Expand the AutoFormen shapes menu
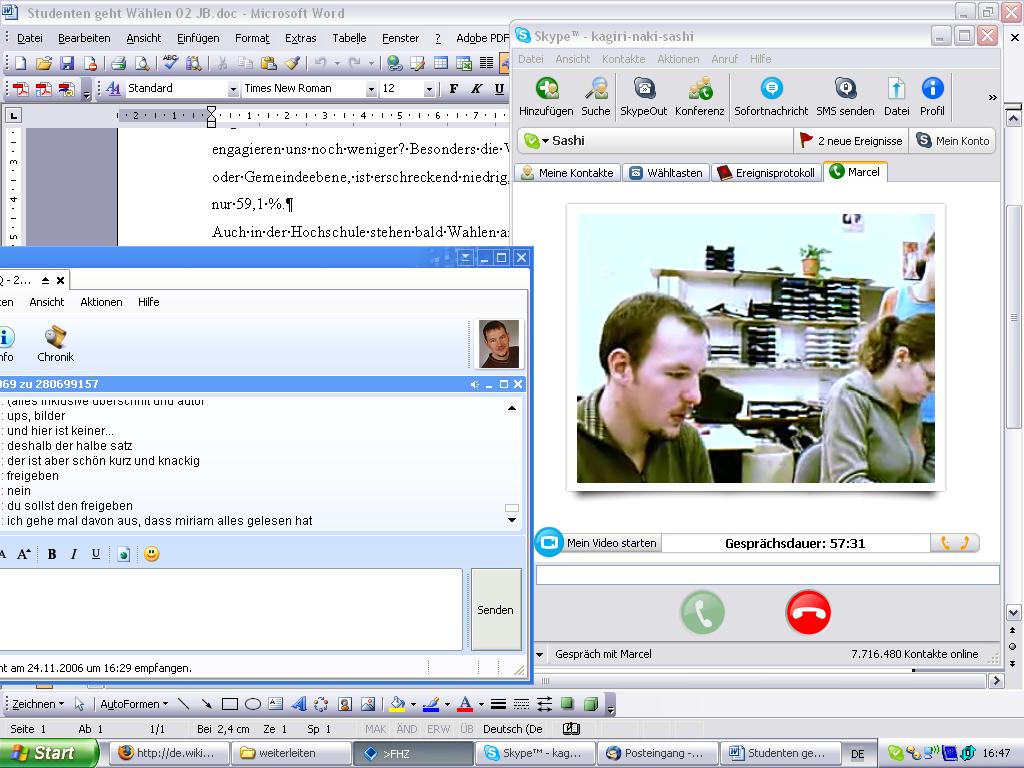1024x768 pixels. (134, 704)
